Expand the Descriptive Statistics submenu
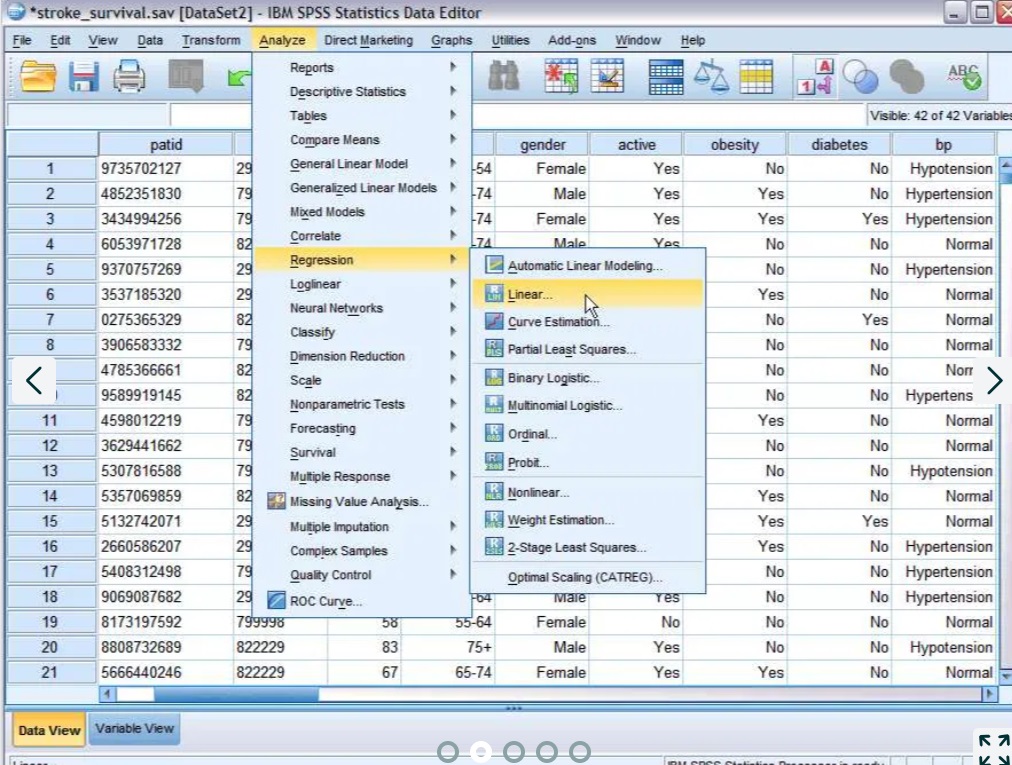 348,92
